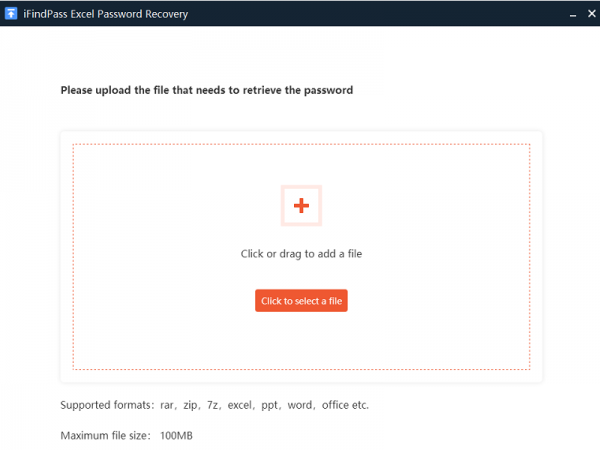Viewport: 600px width, 450px height.
Task: Minimize the iFindPass window
Action: pos(573,15)
